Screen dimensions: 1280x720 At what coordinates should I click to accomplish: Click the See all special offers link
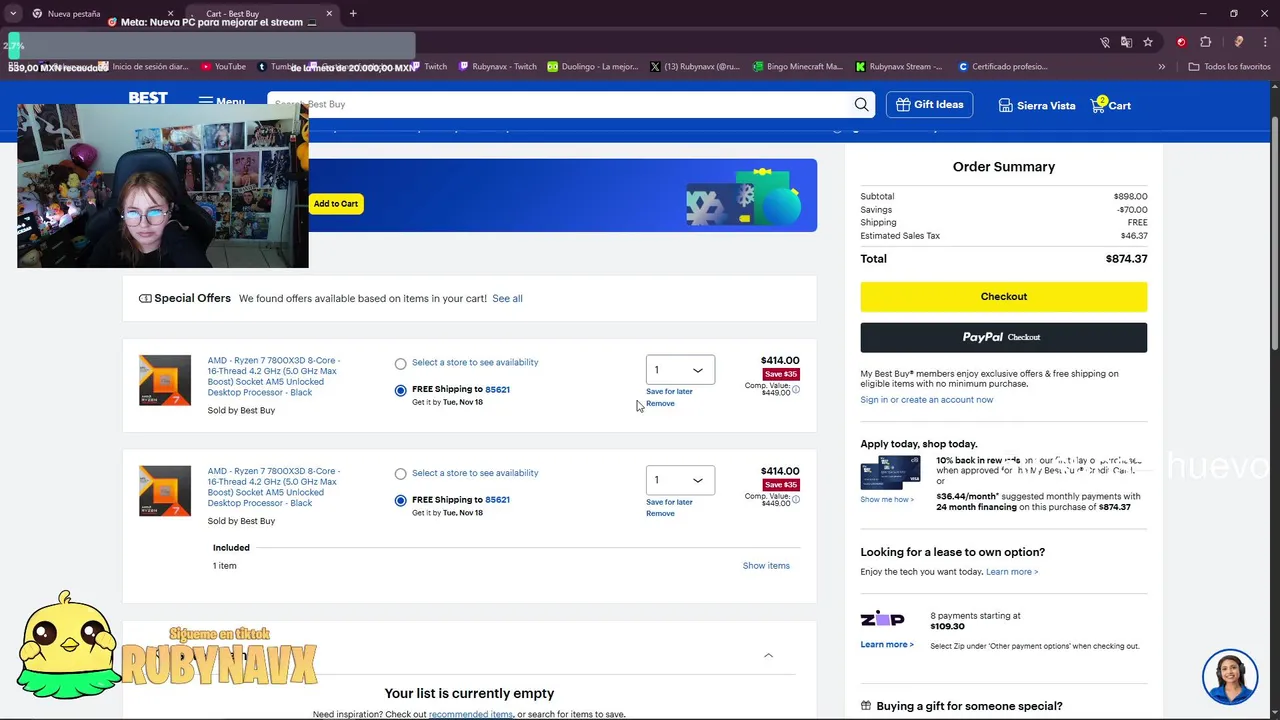(x=507, y=298)
